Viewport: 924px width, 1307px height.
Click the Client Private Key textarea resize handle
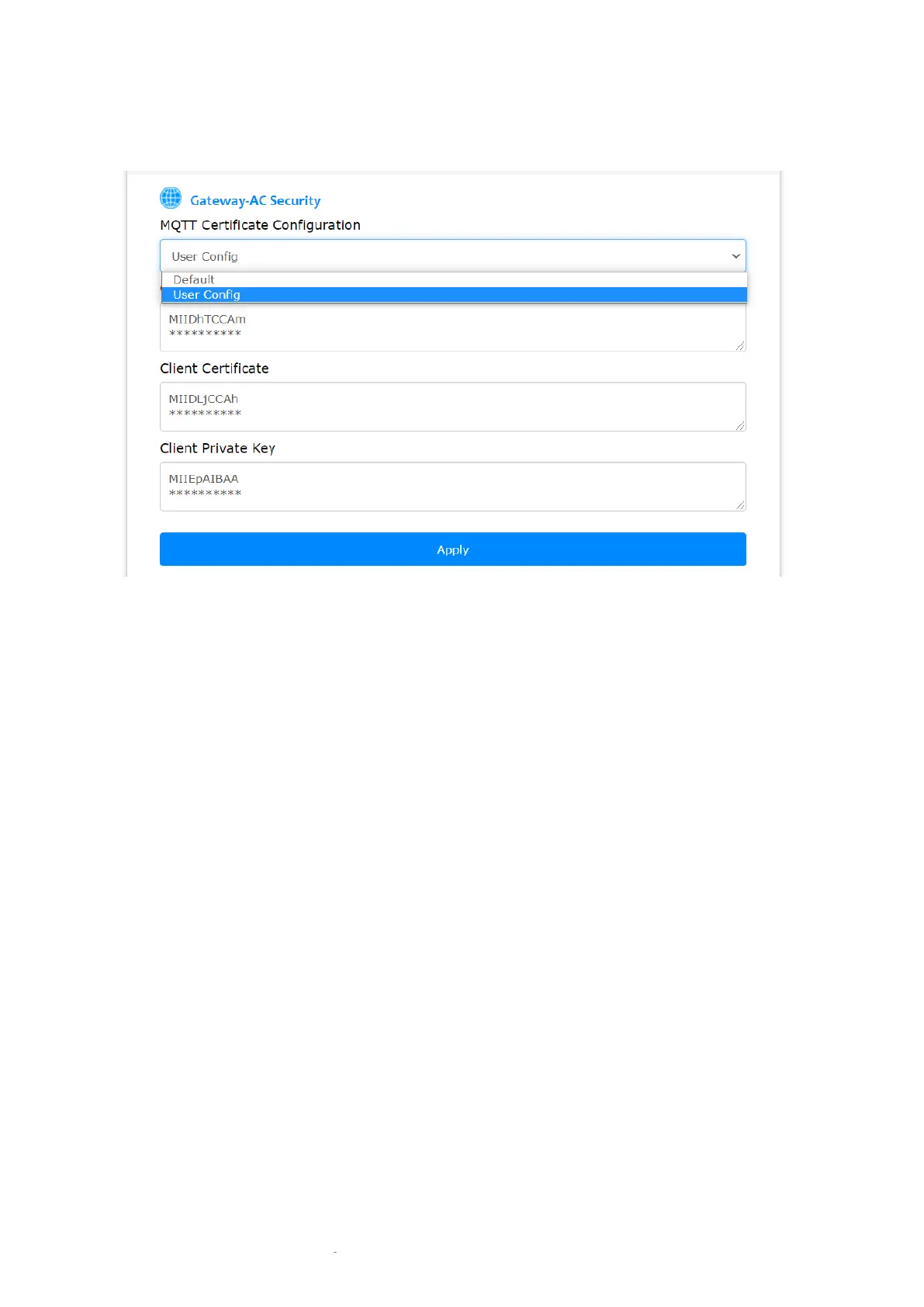740,505
